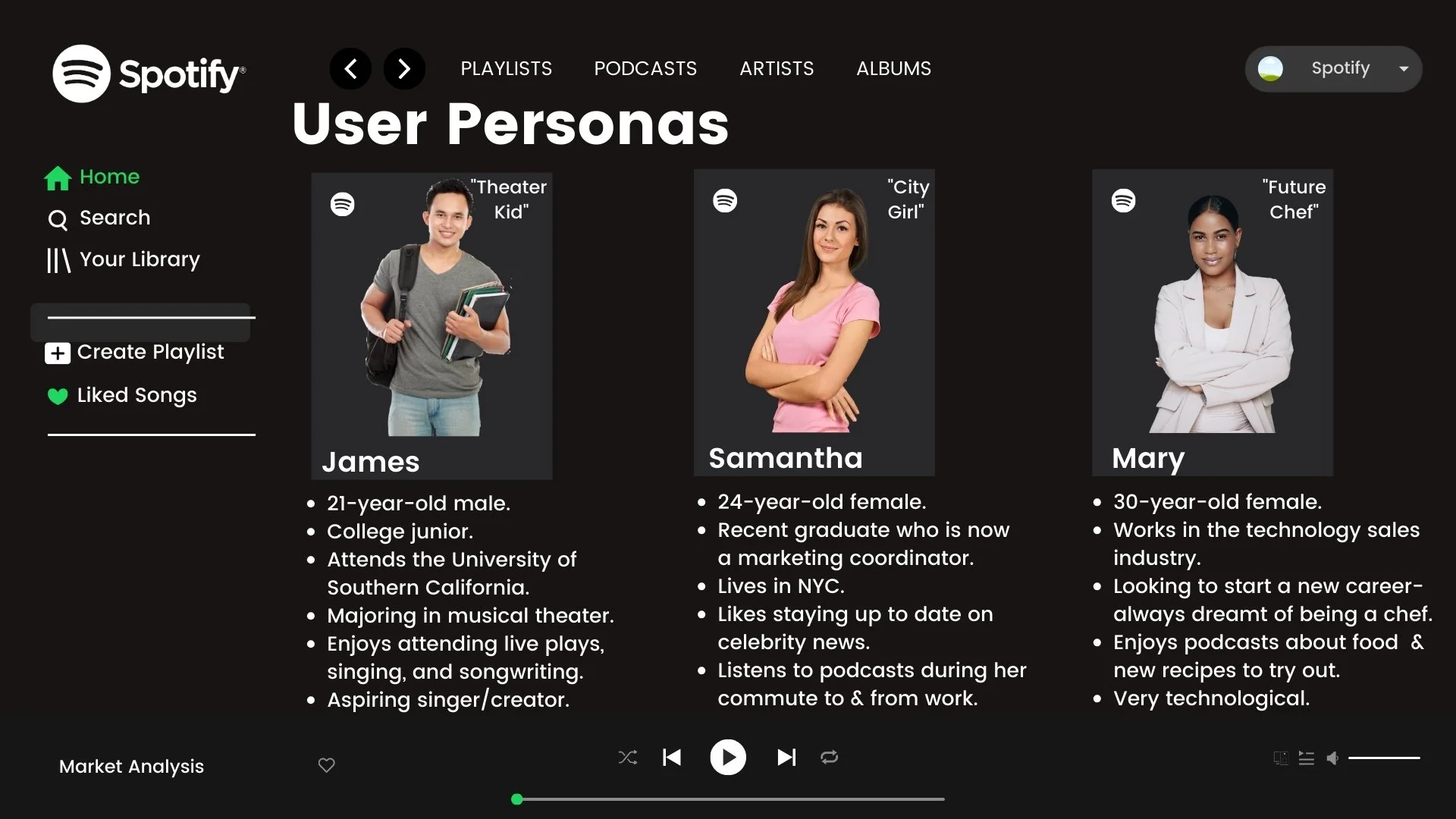Open Your Library from sidebar
The image size is (1456, 819).
[x=123, y=260]
